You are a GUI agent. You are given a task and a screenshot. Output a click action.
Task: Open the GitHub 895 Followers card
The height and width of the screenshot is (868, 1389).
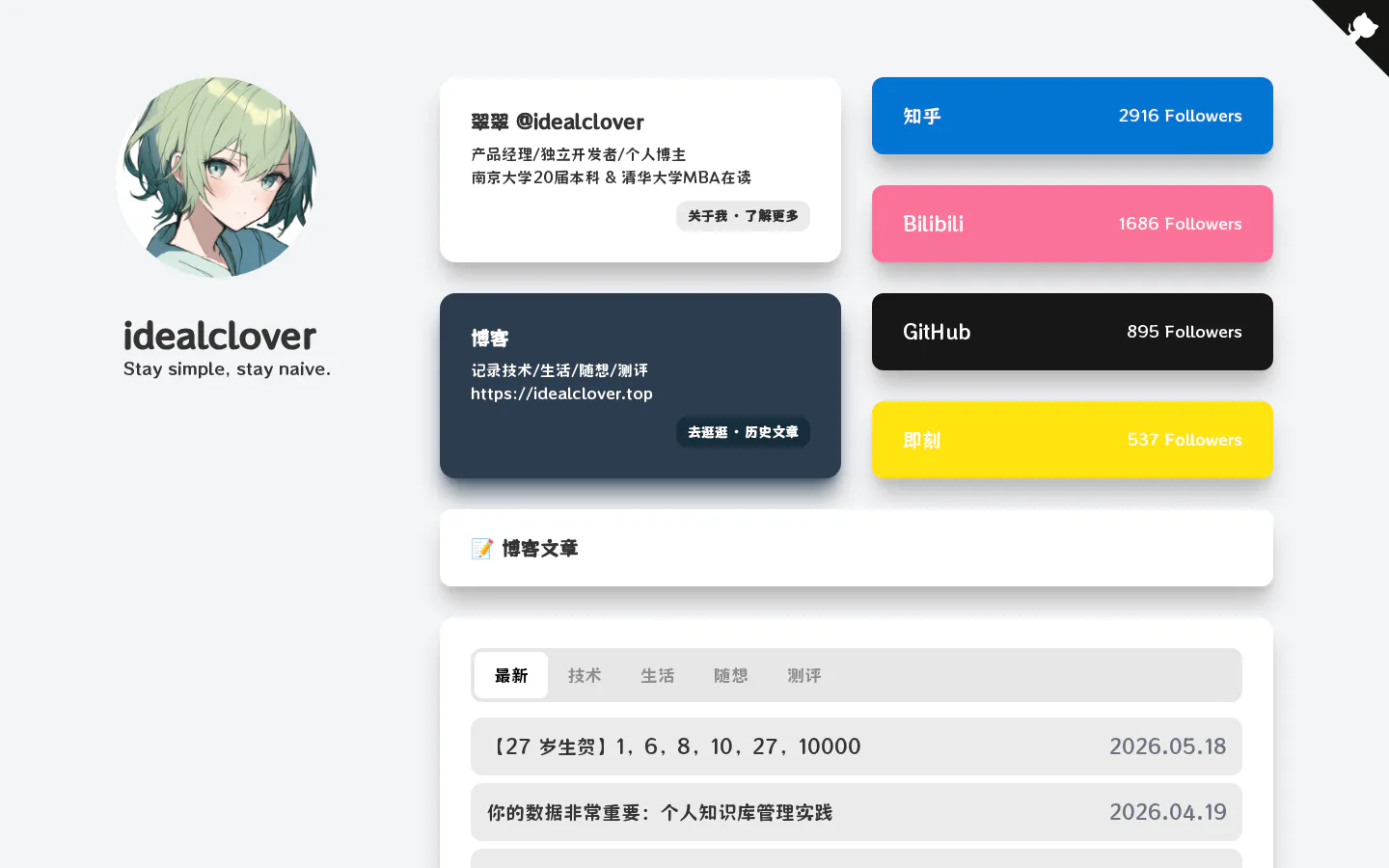click(x=1073, y=332)
